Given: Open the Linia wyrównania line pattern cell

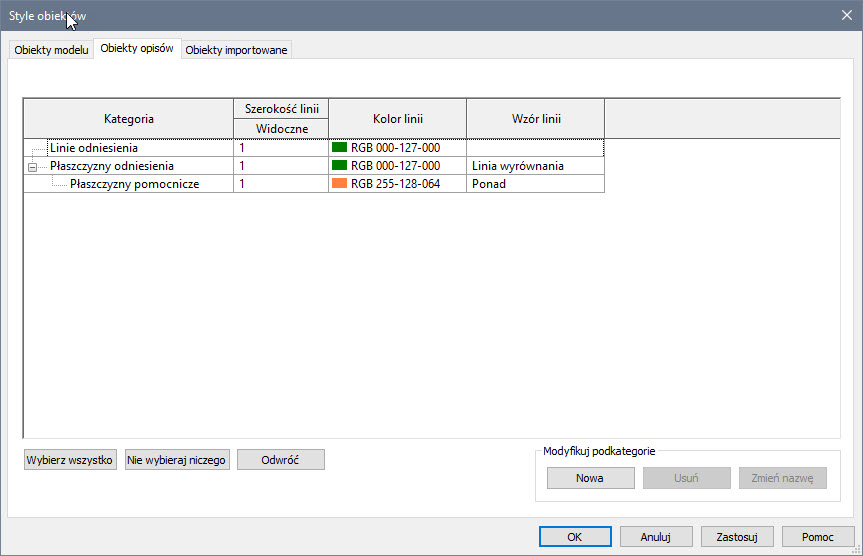Looking at the screenshot, I should tap(534, 166).
